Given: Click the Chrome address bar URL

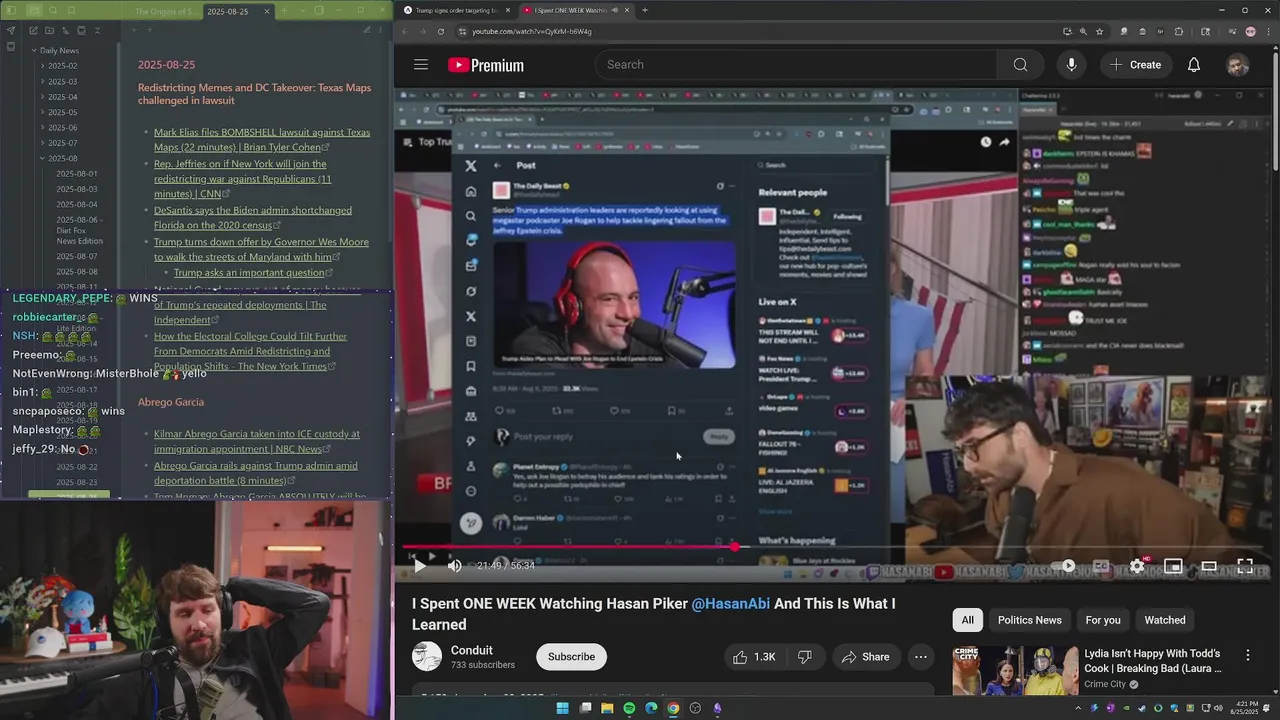Looking at the screenshot, I should point(532,31).
